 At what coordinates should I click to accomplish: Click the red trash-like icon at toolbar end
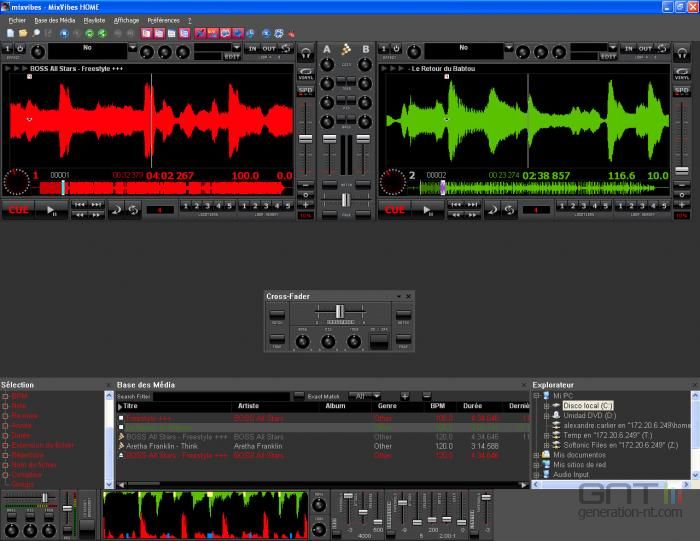291,34
